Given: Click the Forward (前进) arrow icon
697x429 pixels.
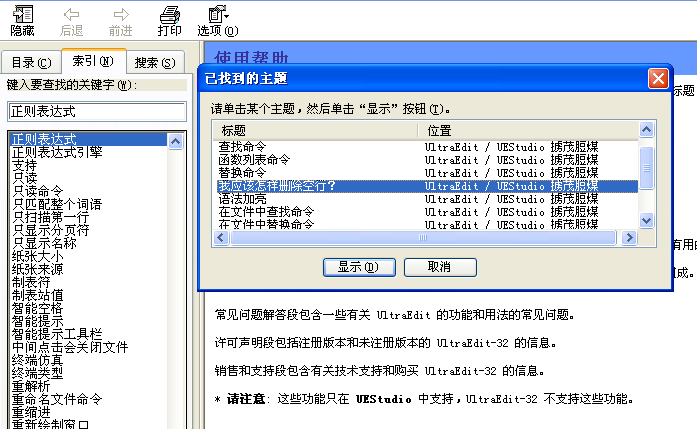Looking at the screenshot, I should point(120,14).
